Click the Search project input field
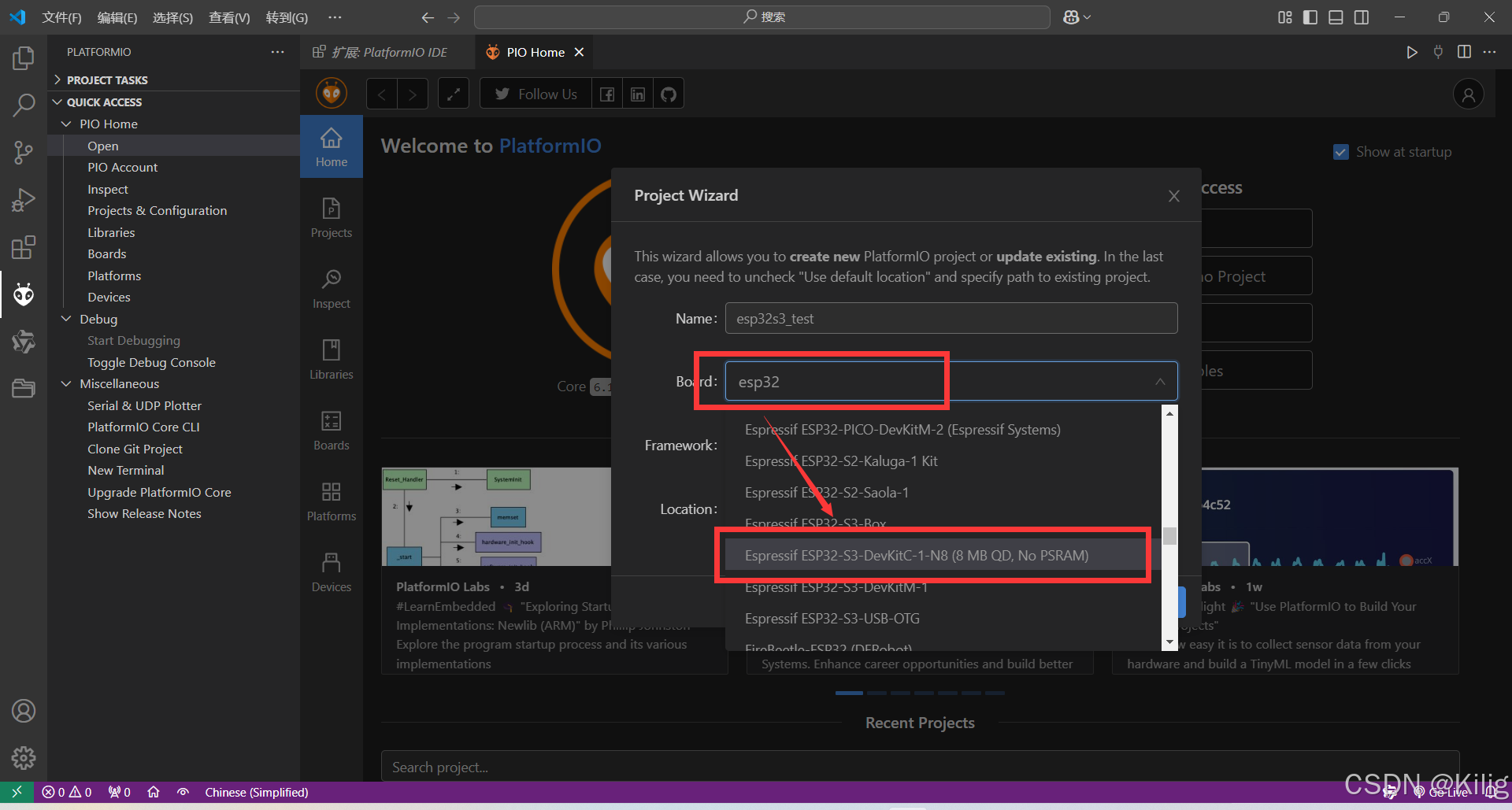The width and height of the screenshot is (1512, 810). (x=920, y=767)
